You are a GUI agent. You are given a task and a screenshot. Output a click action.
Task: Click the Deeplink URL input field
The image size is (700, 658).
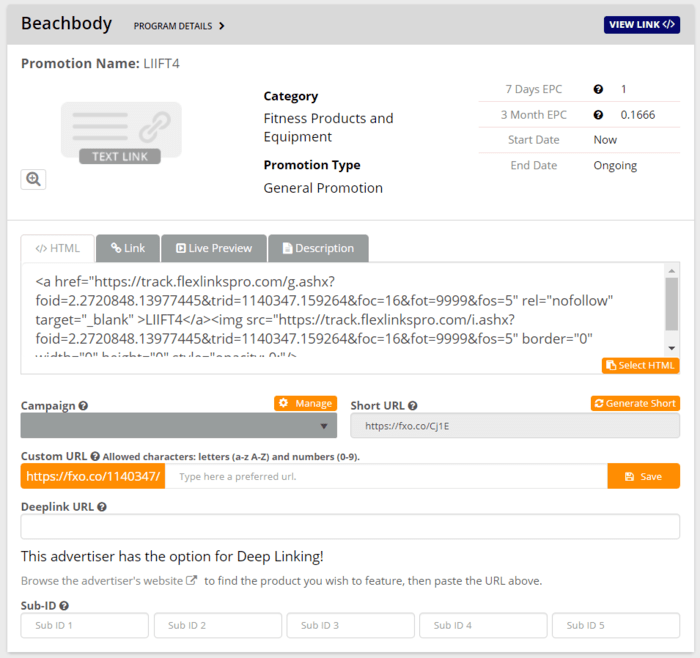coord(350,527)
